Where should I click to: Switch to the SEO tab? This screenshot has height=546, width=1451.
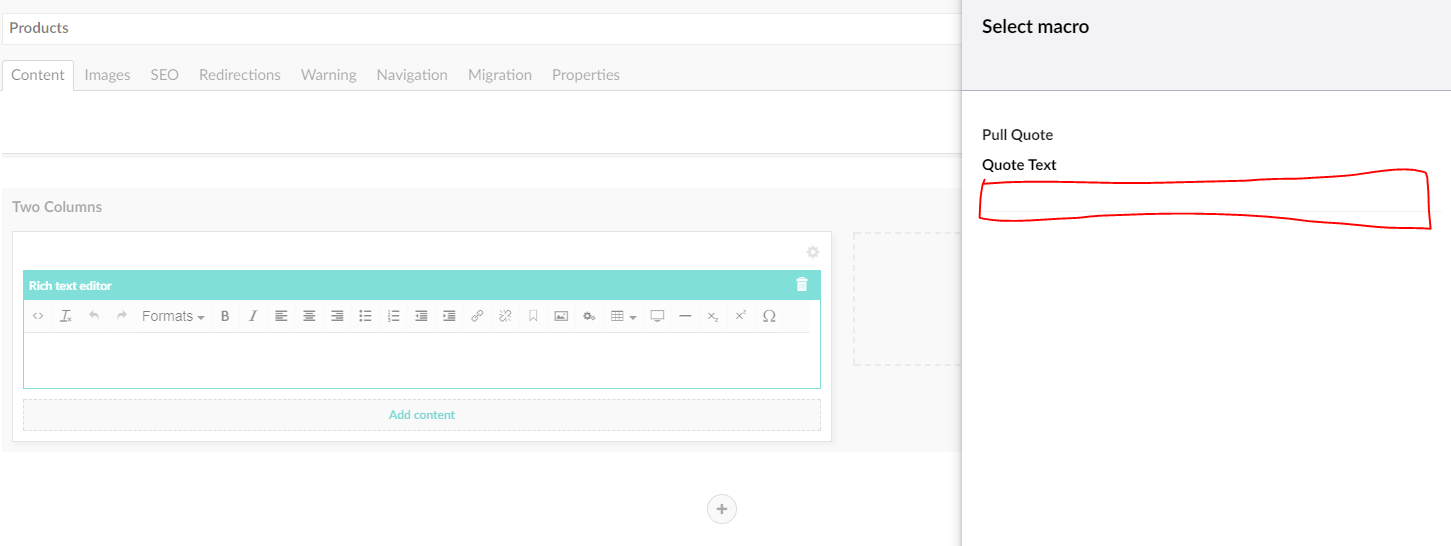[164, 75]
